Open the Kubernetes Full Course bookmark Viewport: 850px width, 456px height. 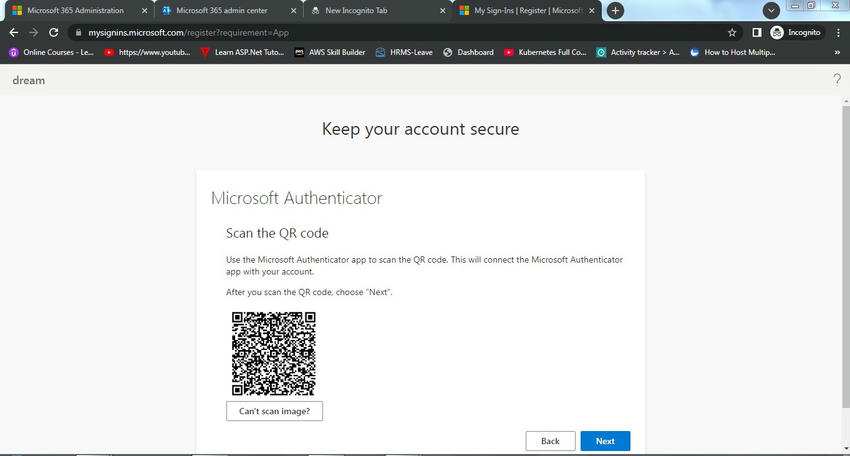[x=545, y=52]
